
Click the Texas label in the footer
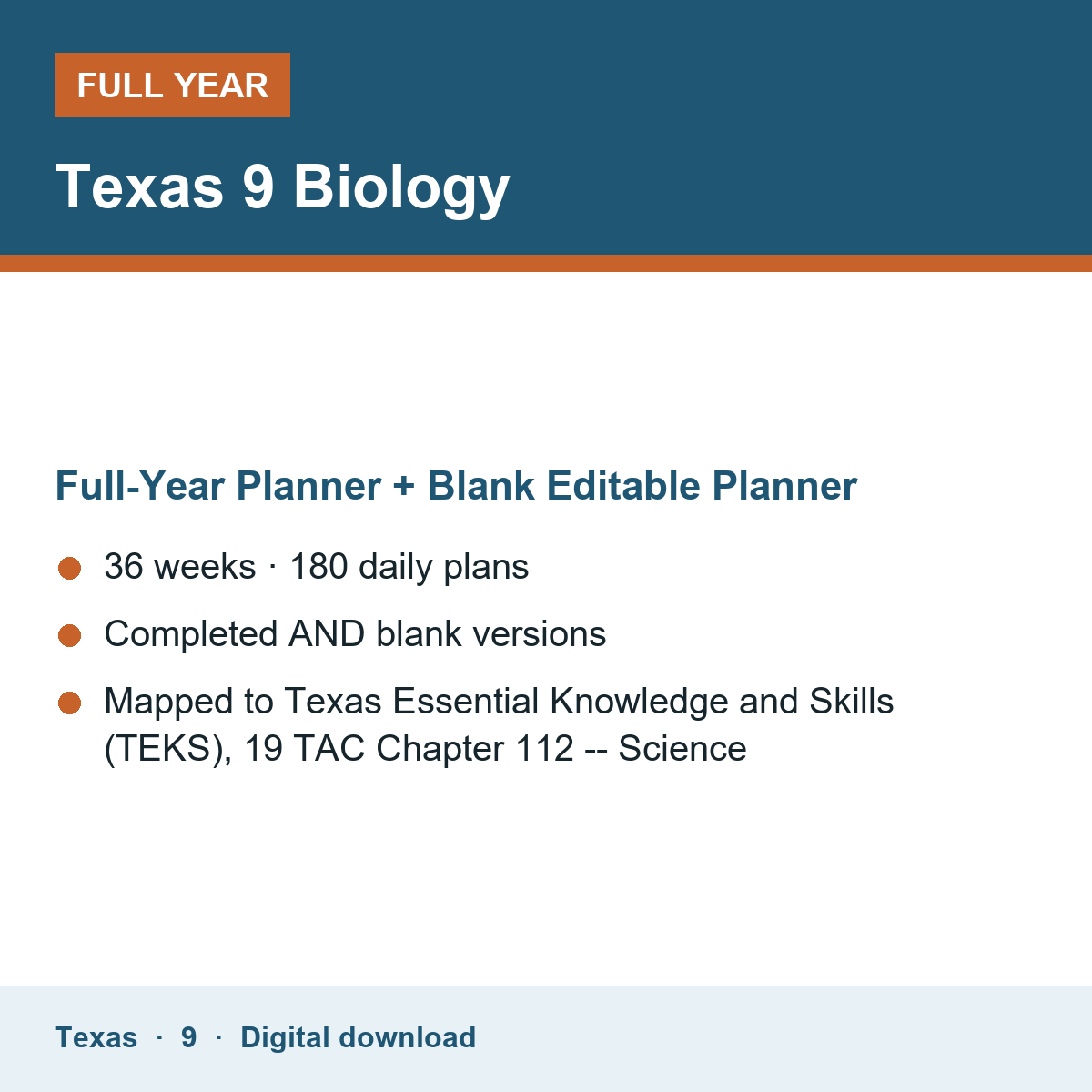(96, 1037)
